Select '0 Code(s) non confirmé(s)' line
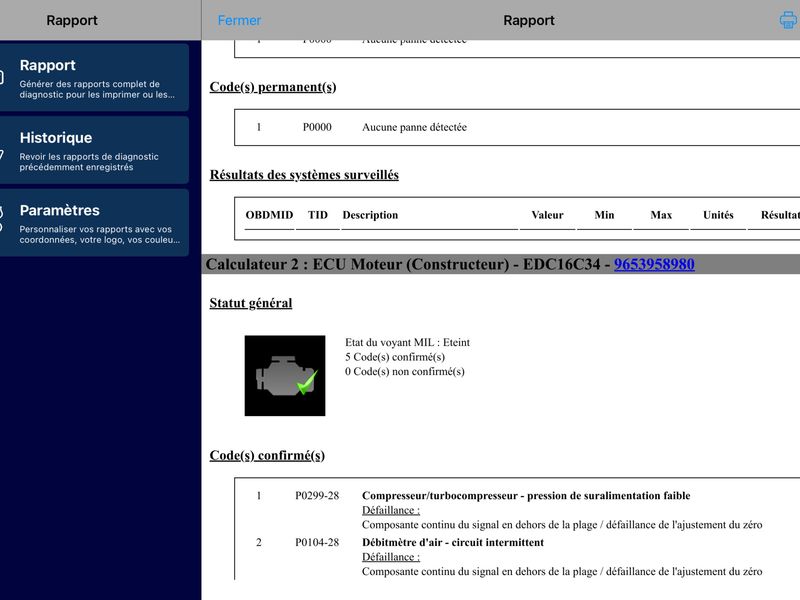This screenshot has height=600, width=800. tap(405, 371)
